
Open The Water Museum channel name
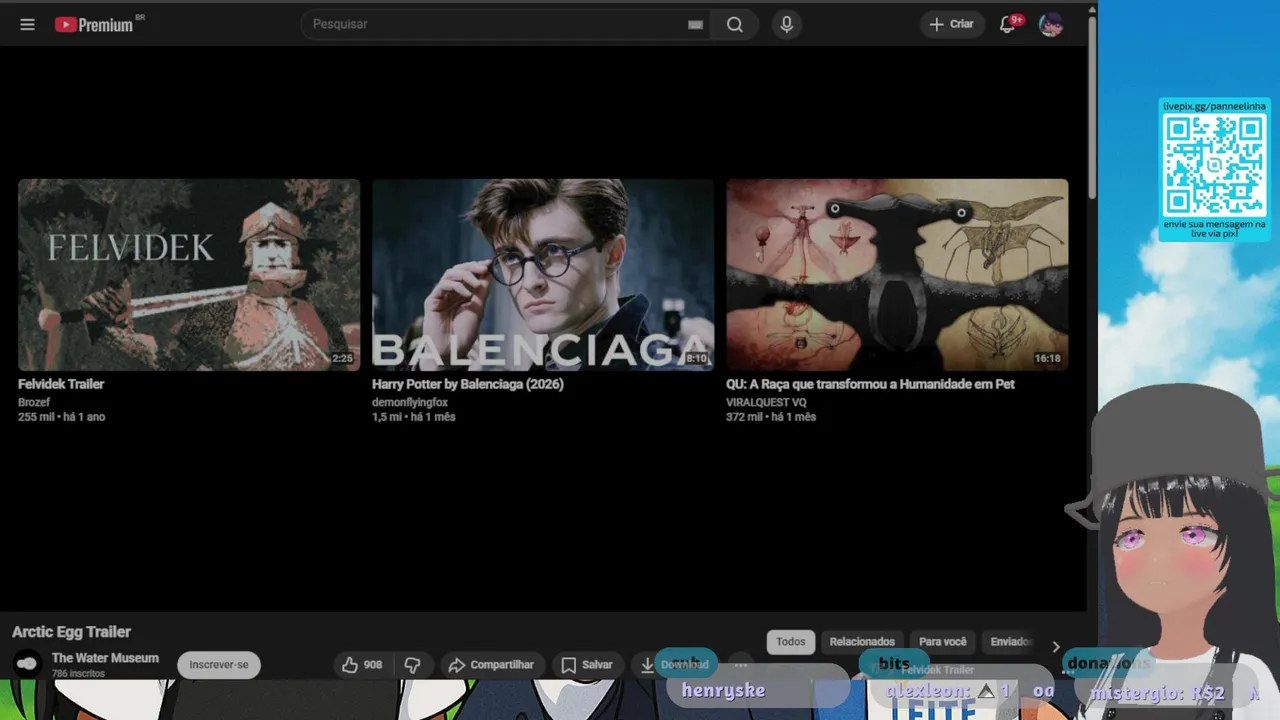point(105,658)
